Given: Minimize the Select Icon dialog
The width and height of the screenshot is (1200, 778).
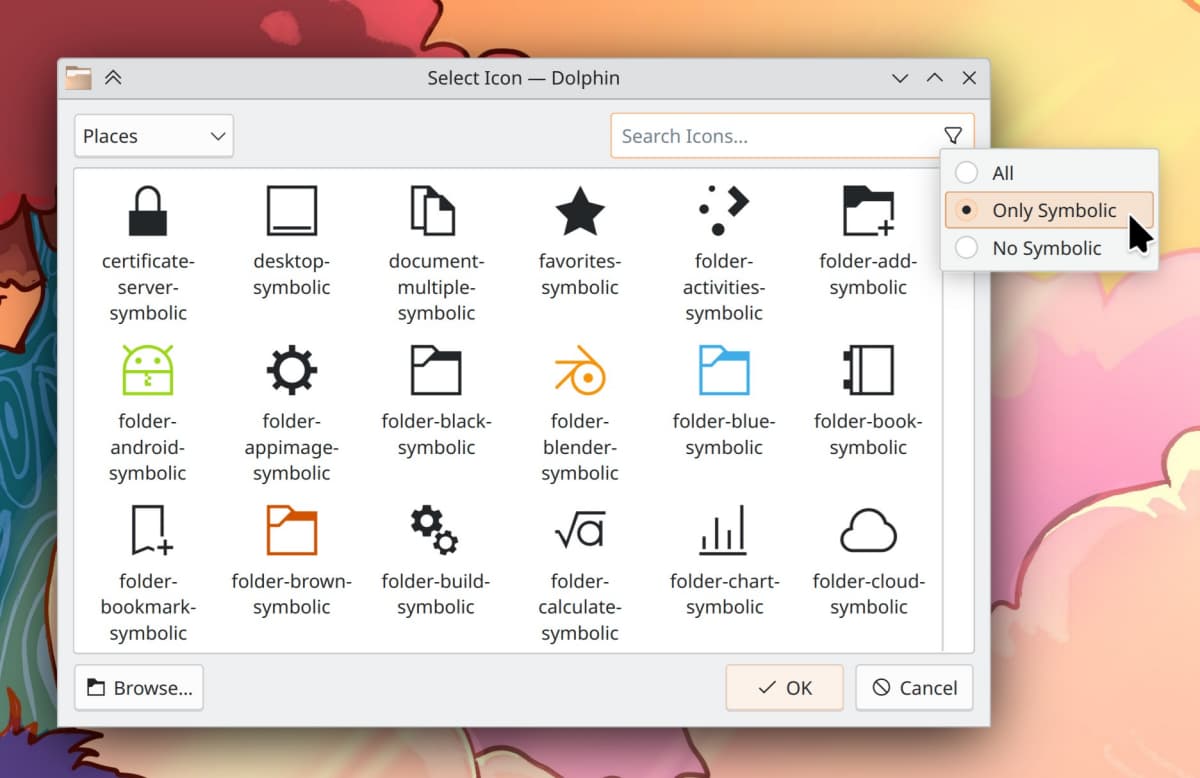Looking at the screenshot, I should [x=899, y=78].
